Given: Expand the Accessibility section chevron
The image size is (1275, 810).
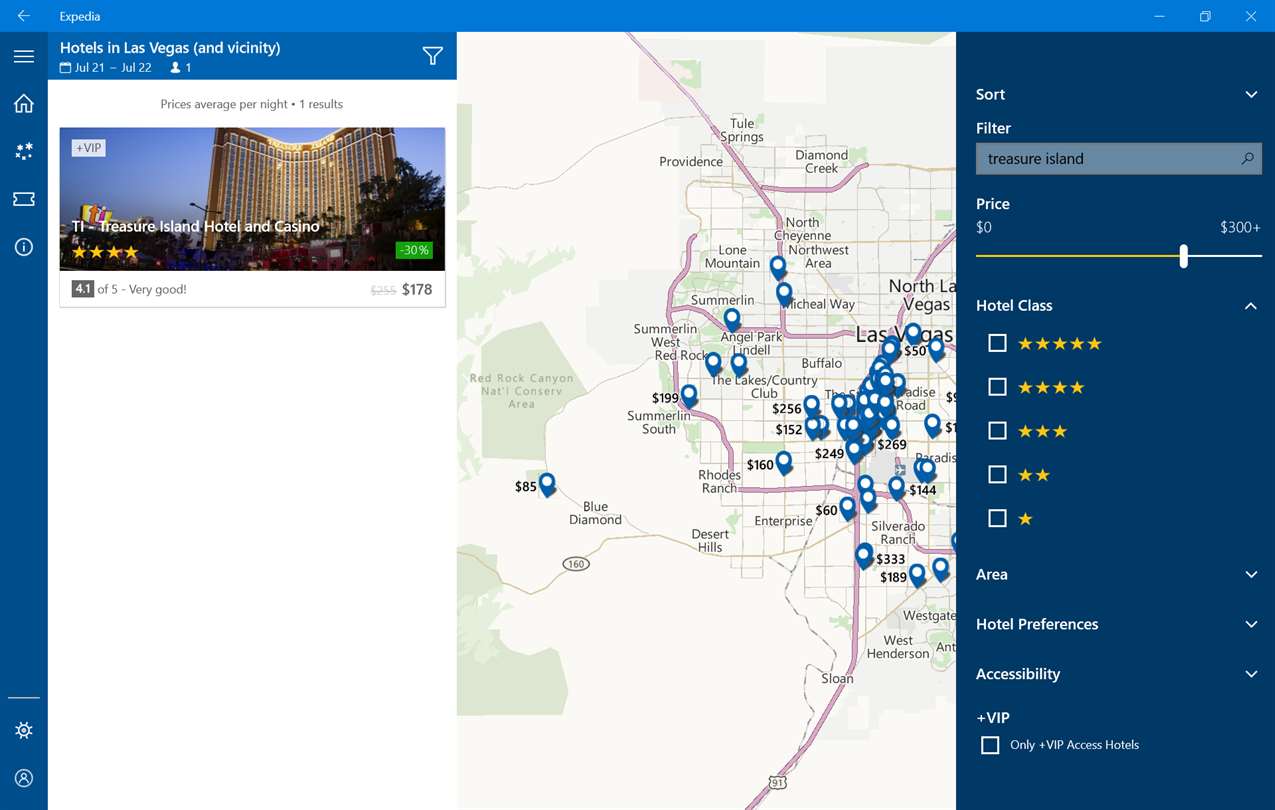Looking at the screenshot, I should pos(1251,674).
